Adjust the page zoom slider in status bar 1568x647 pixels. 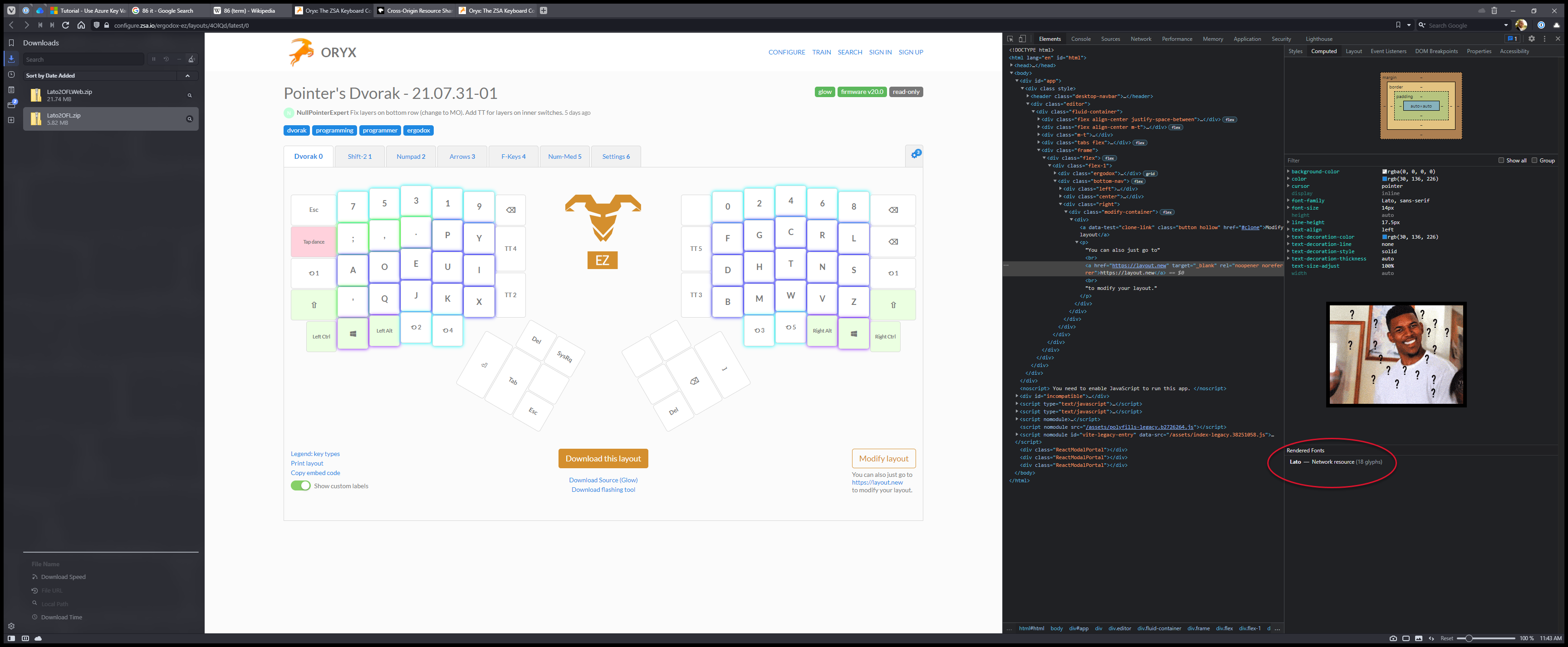click(1468, 638)
